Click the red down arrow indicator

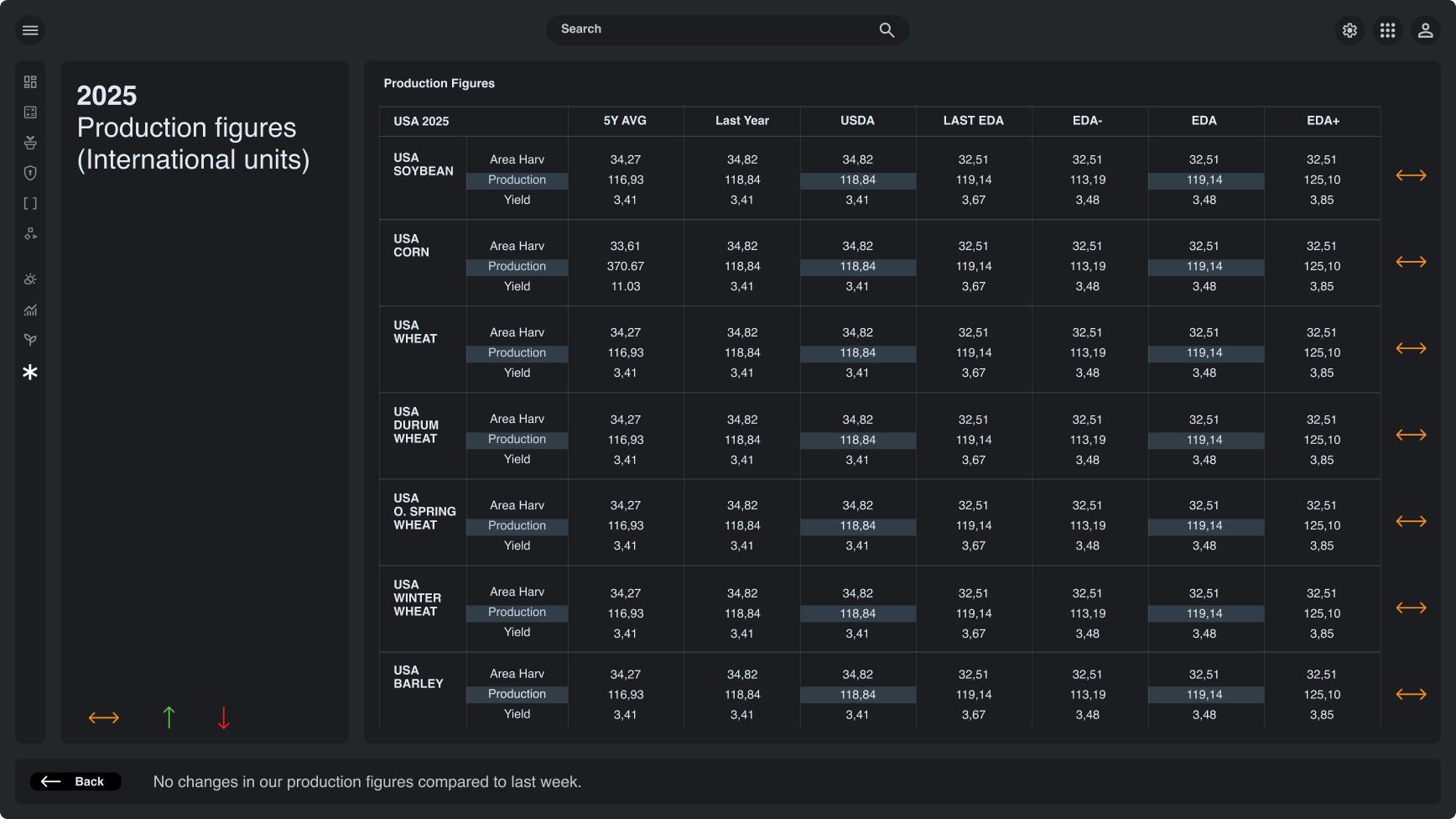coord(223,717)
